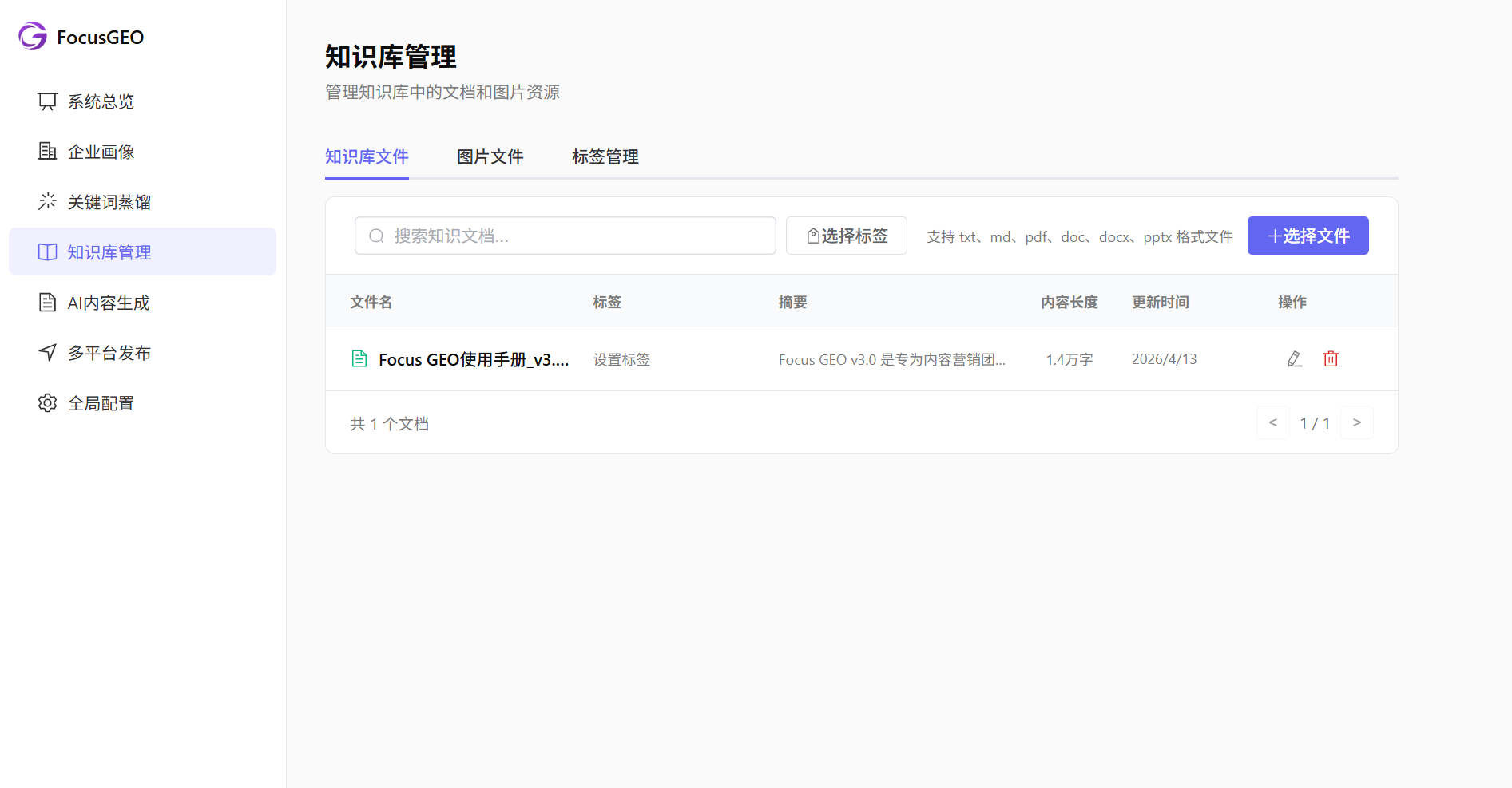Viewport: 1512px width, 788px height.
Task: Click inside the knowledge document search field
Action: 565,236
